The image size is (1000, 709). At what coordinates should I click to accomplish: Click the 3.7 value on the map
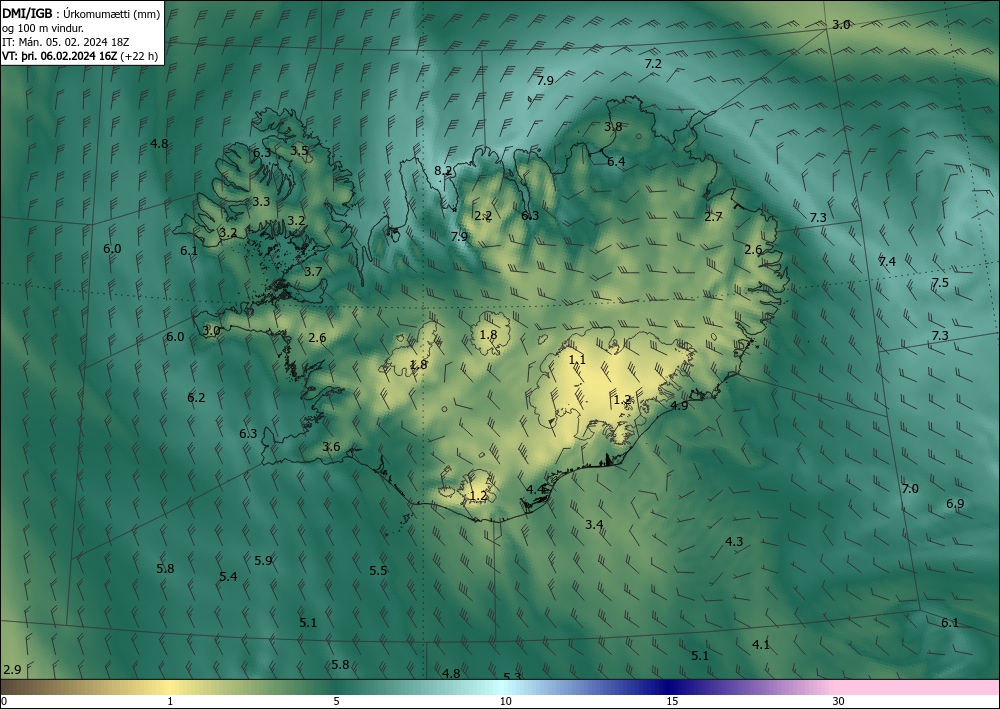[313, 272]
